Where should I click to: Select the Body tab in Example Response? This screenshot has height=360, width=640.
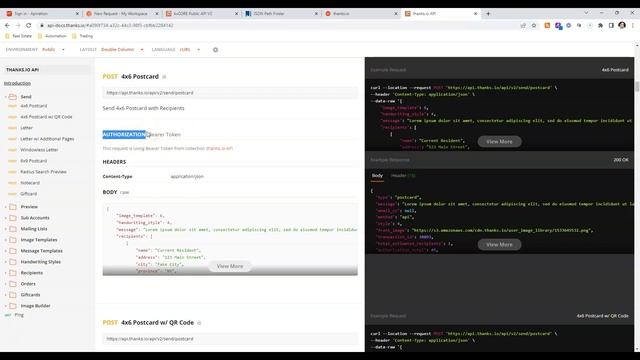coord(377,176)
